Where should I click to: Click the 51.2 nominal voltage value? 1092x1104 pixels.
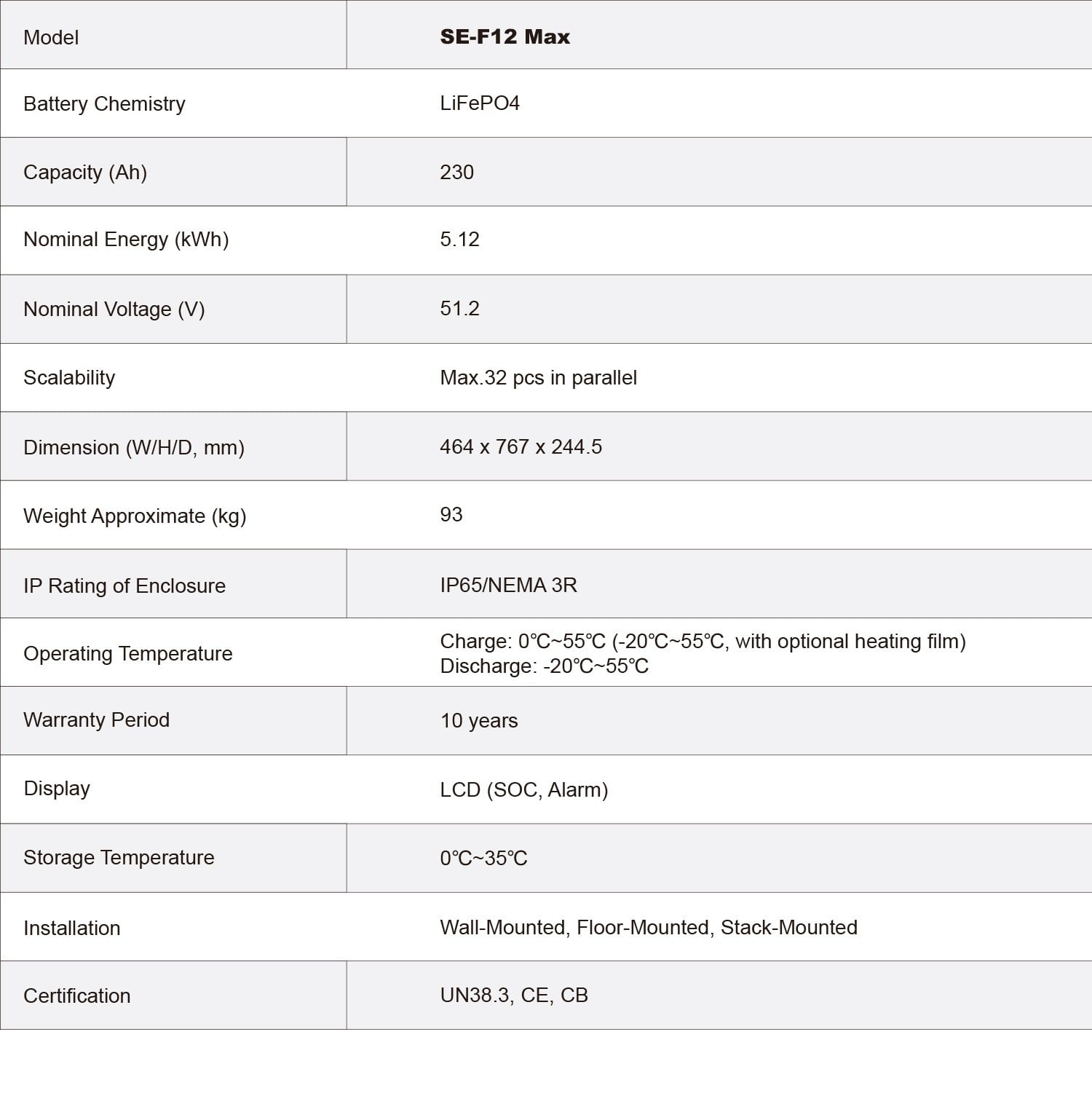[459, 309]
